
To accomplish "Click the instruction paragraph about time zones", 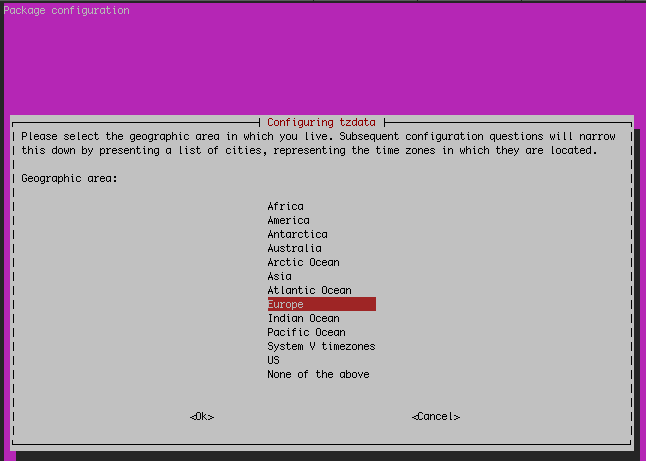I will 308,143.
